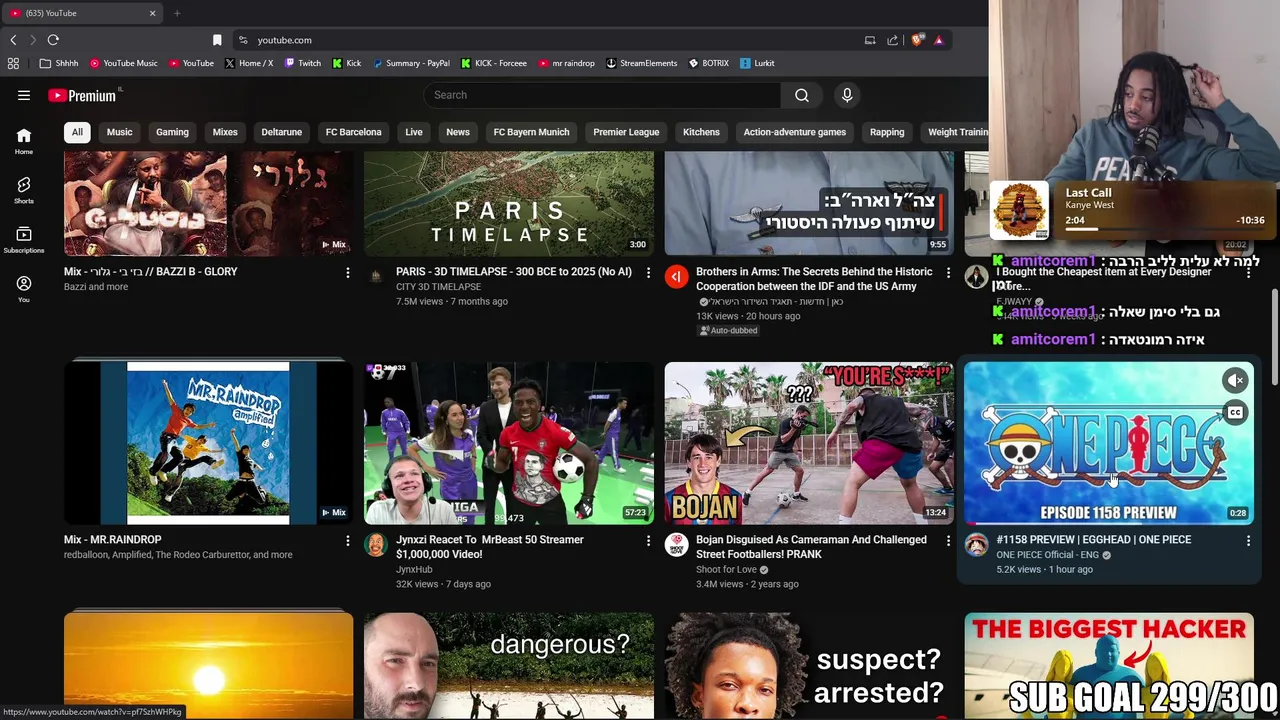Open Bojan street footballers thumbnail

click(x=809, y=443)
